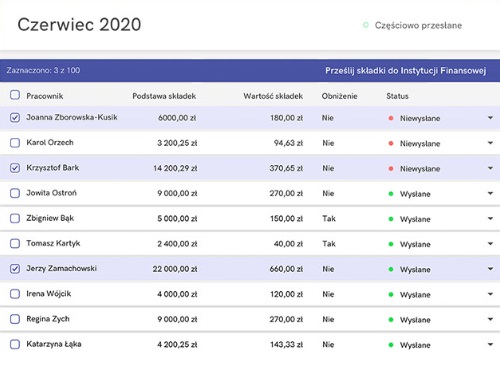Expand the Irena Wójcik row arrow
The height and width of the screenshot is (368, 500).
490,294
